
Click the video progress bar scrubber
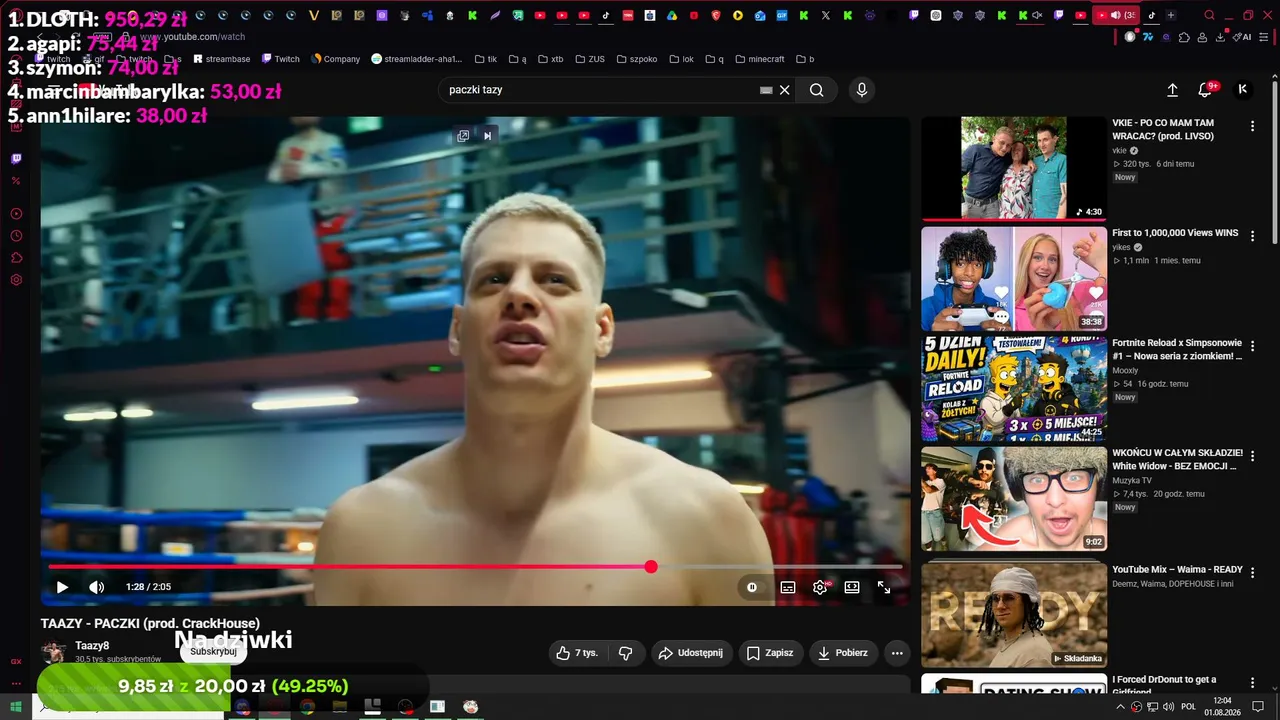coord(651,567)
